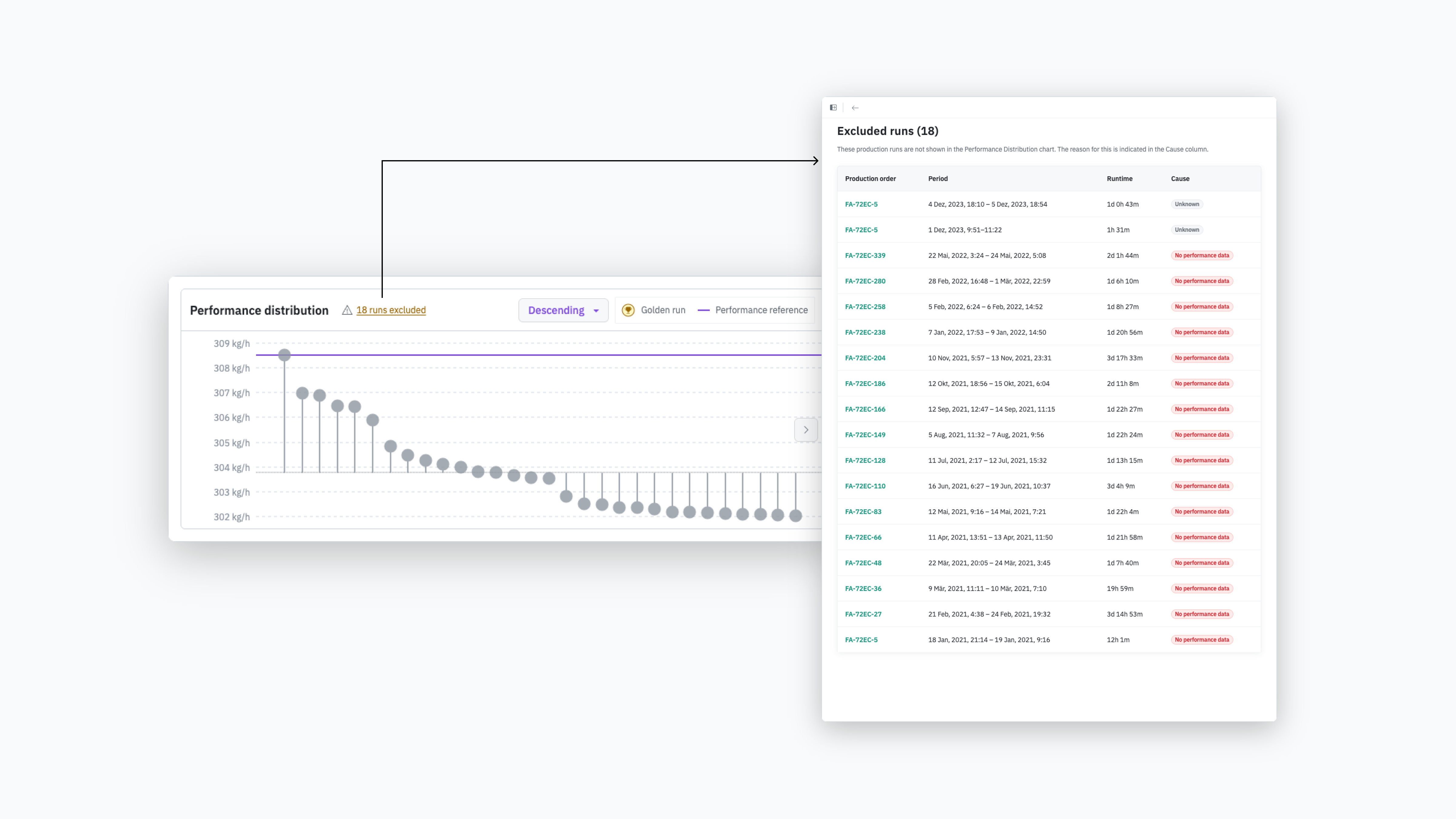Click the warning triangle icon near excluded runs
The image size is (1456, 819).
click(x=347, y=310)
